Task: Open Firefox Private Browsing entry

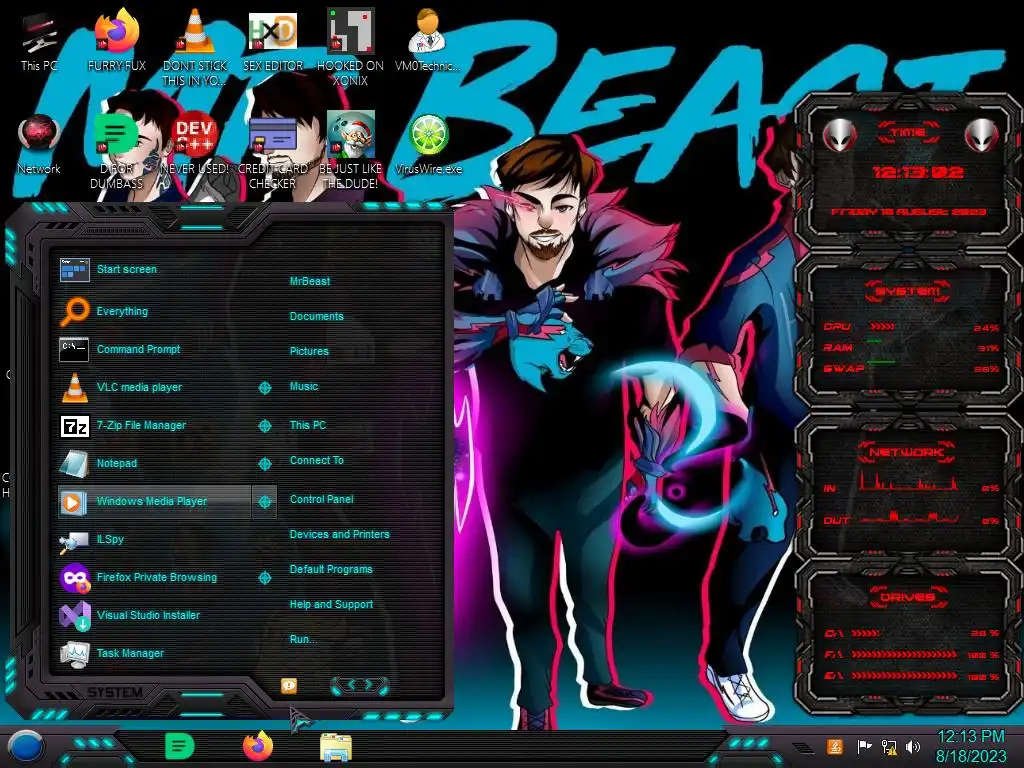Action: tap(157, 577)
